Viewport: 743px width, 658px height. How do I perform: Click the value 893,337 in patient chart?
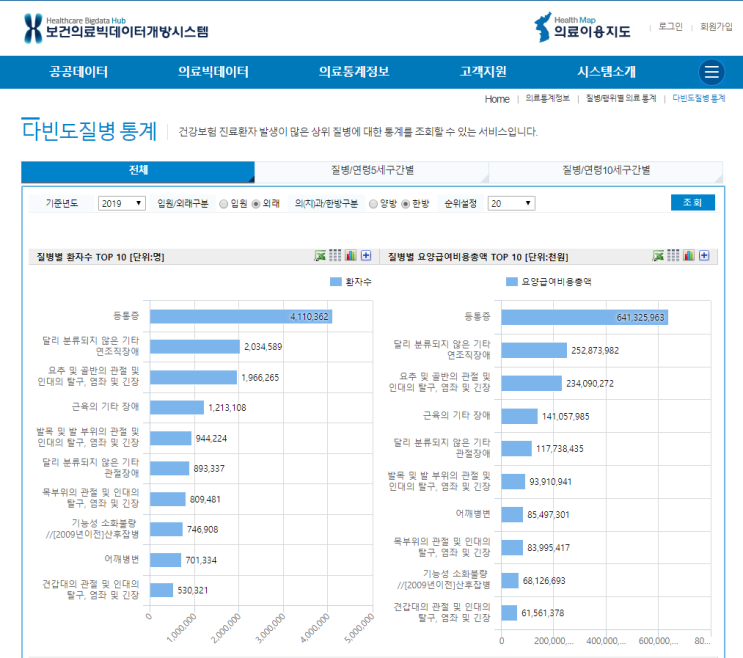209,469
